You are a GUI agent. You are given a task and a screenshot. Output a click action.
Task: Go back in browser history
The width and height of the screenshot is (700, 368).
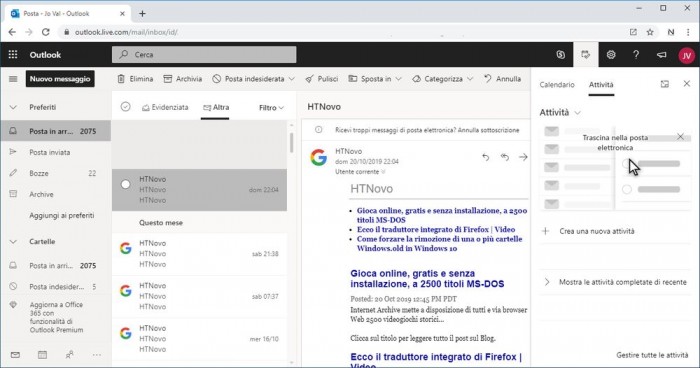(12, 32)
